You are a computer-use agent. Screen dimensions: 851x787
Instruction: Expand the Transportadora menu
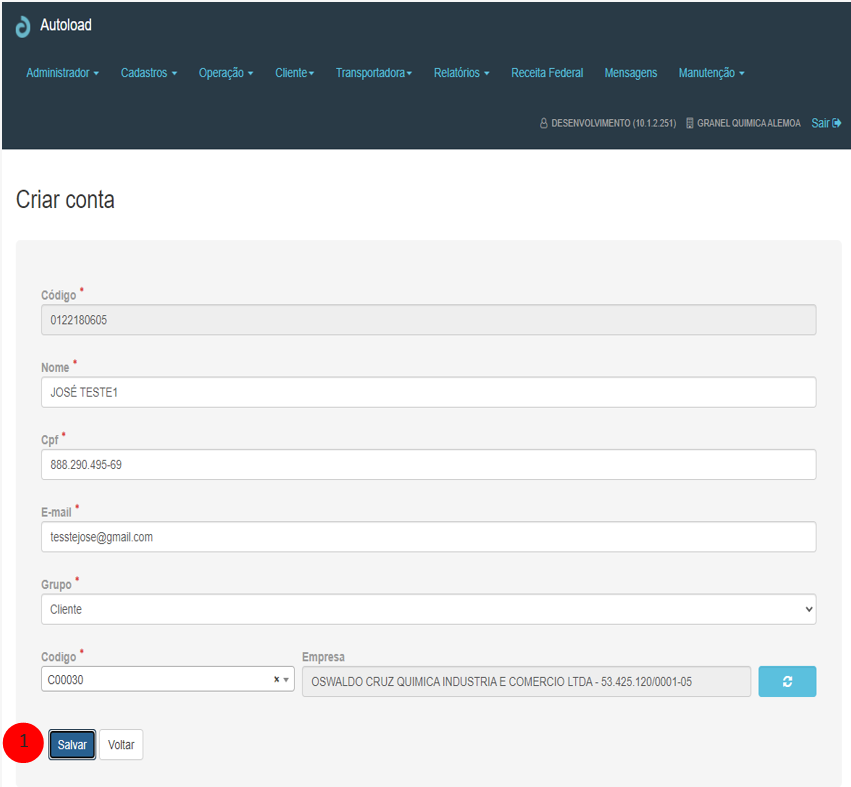tap(373, 73)
